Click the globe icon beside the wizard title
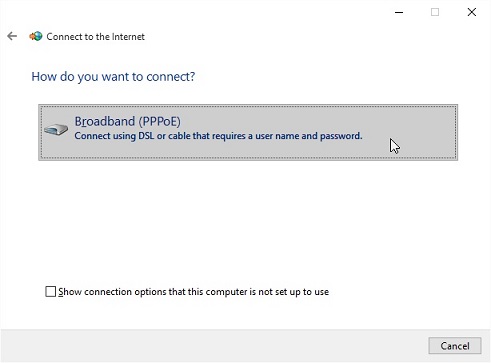This screenshot has width=491, height=363. (x=36, y=36)
